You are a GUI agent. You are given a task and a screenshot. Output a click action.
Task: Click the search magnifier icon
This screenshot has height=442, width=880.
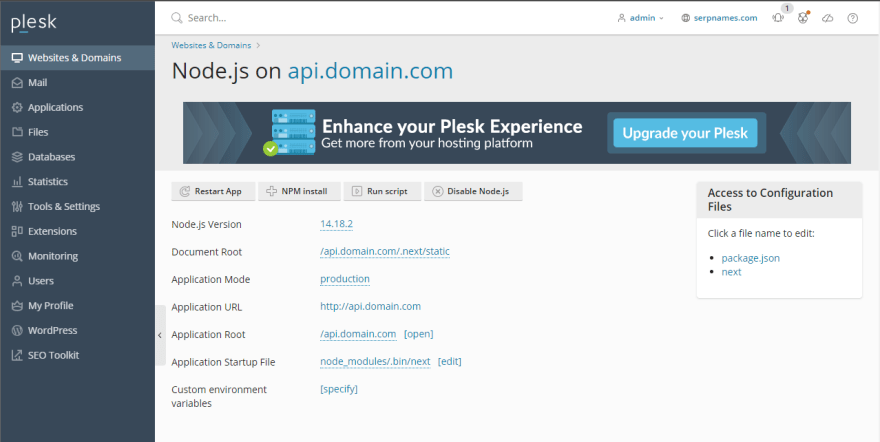[177, 18]
